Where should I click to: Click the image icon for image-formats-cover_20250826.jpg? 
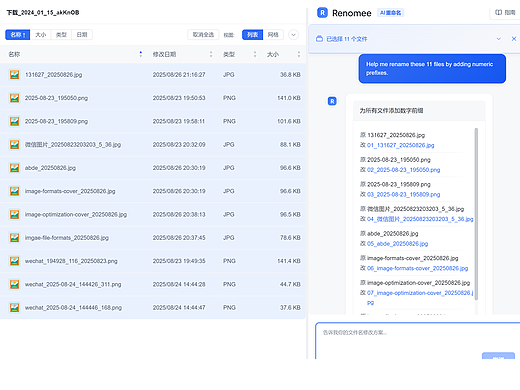pyautogui.click(x=14, y=191)
